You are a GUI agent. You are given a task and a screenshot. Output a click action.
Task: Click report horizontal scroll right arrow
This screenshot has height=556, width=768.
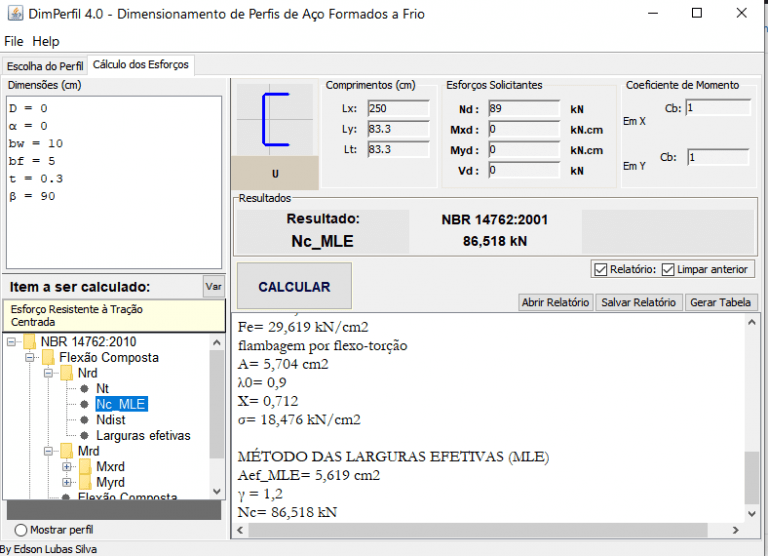[736, 530]
